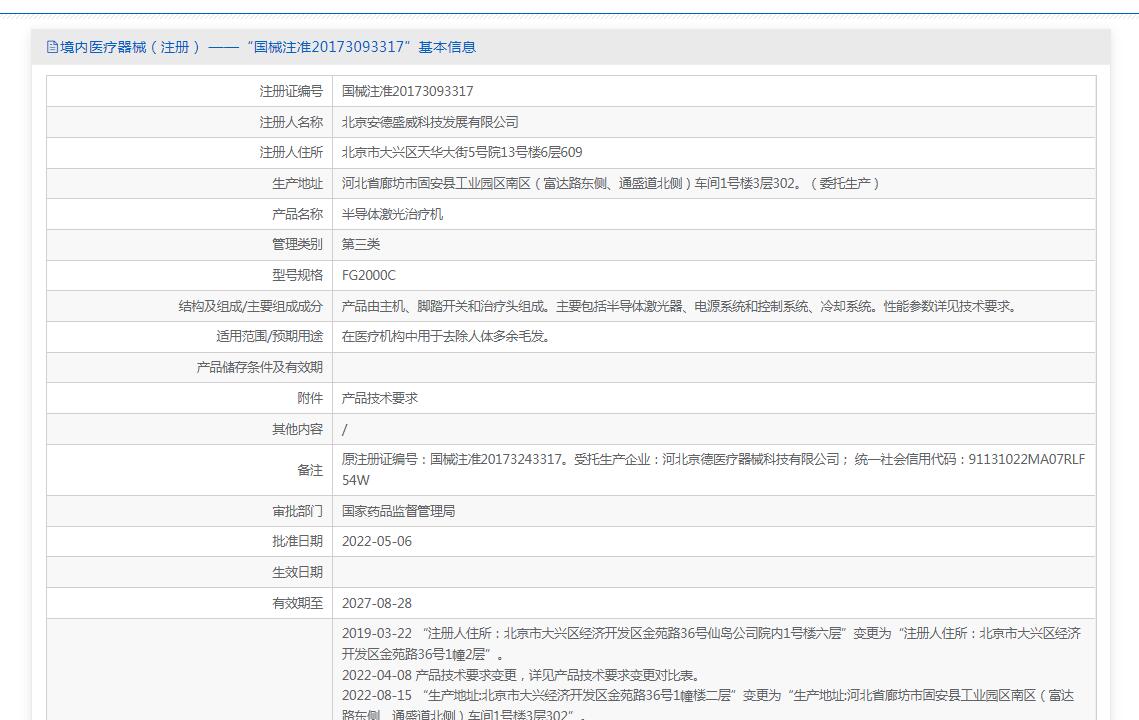Image resolution: width=1139 pixels, height=720 pixels.
Task: Click the 注册人名称 row label
Action: 291,122
